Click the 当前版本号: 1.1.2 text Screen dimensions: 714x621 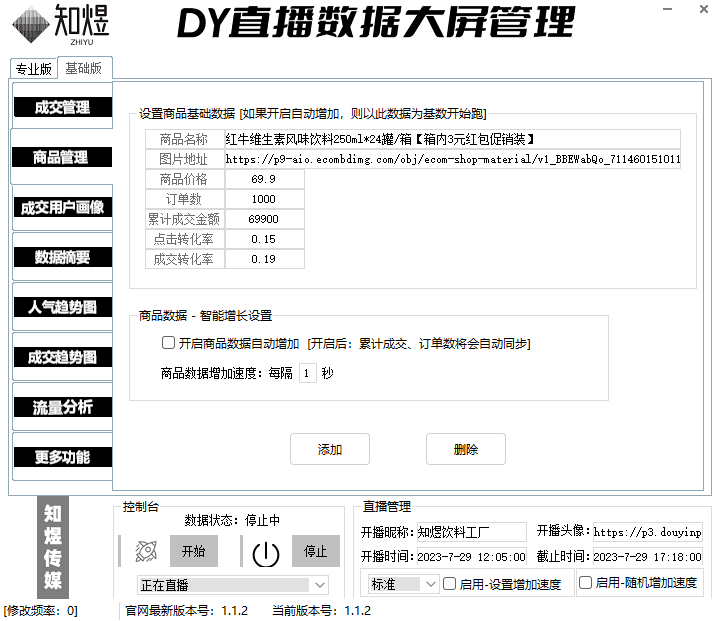321,611
